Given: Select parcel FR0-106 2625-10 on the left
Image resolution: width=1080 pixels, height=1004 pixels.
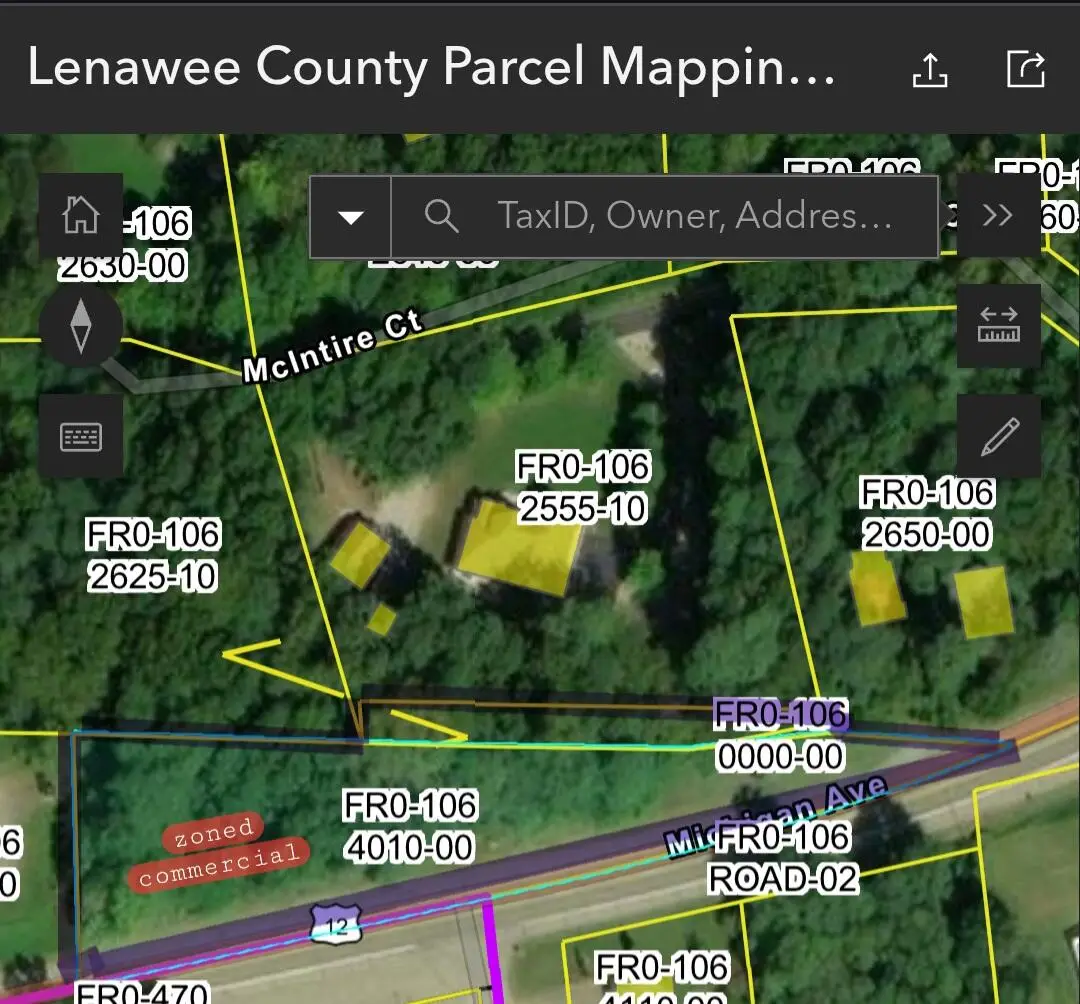Looking at the screenshot, I should (x=152, y=556).
